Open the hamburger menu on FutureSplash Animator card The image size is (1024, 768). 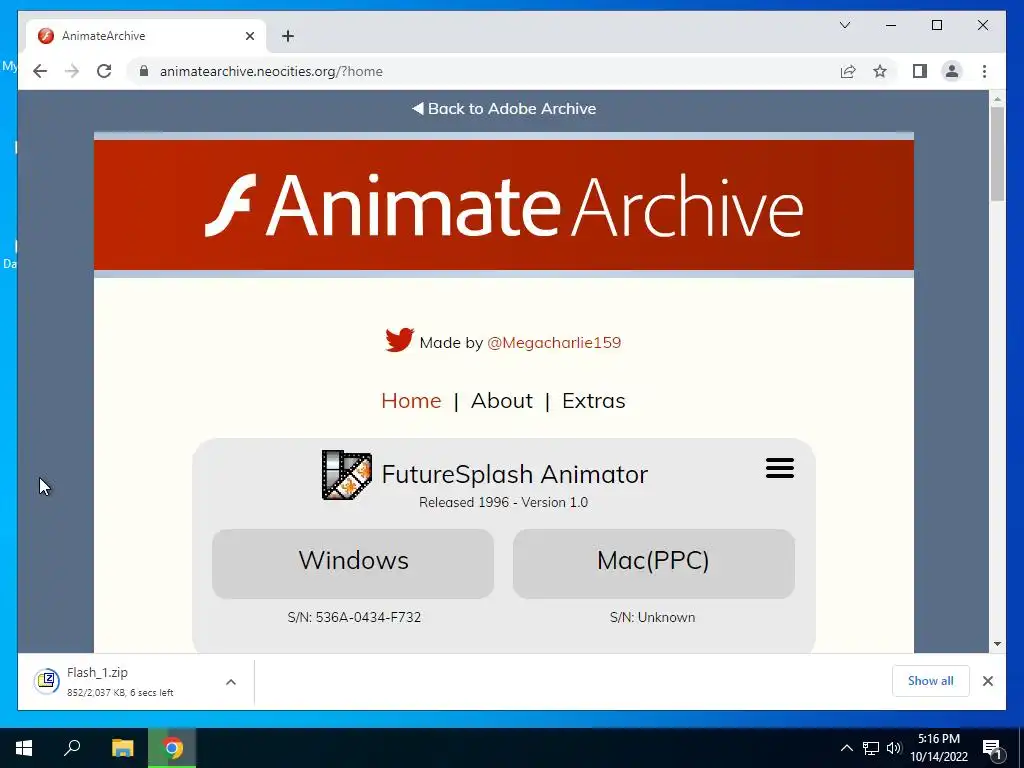coord(780,468)
